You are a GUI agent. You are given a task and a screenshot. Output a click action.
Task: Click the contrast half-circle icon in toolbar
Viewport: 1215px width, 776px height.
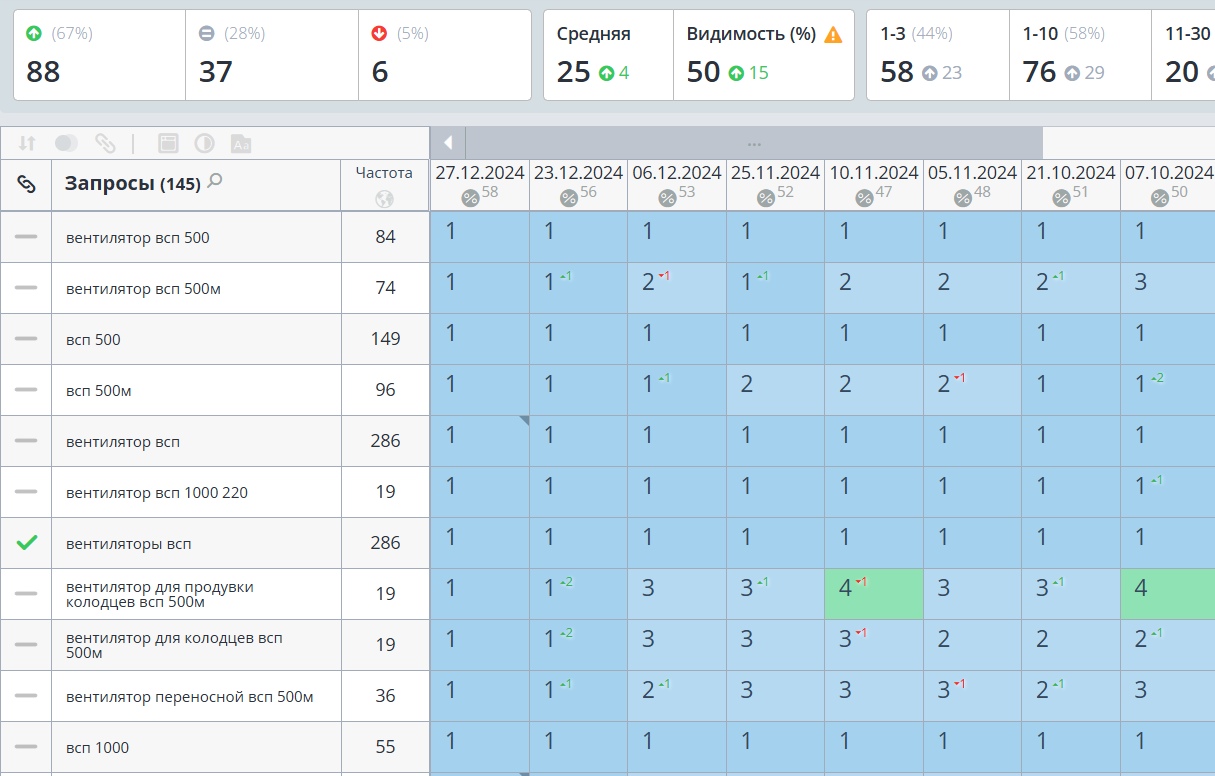[204, 143]
